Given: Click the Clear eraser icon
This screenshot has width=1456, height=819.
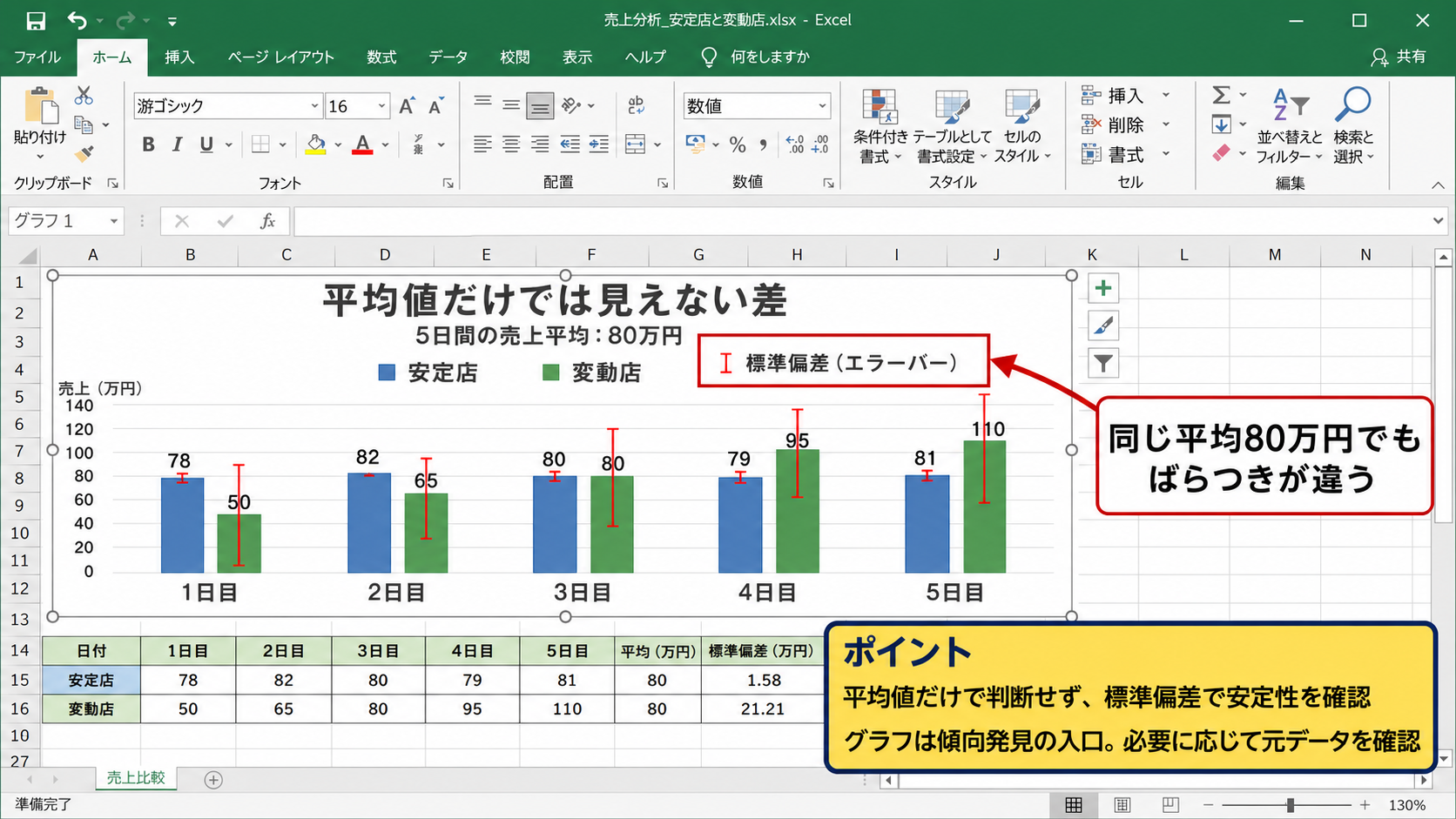Looking at the screenshot, I should coord(1222,153).
